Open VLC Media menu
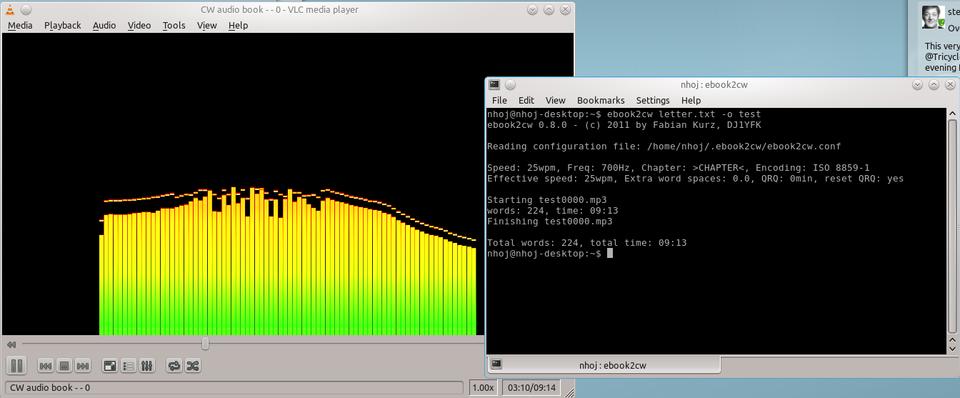 (20, 25)
